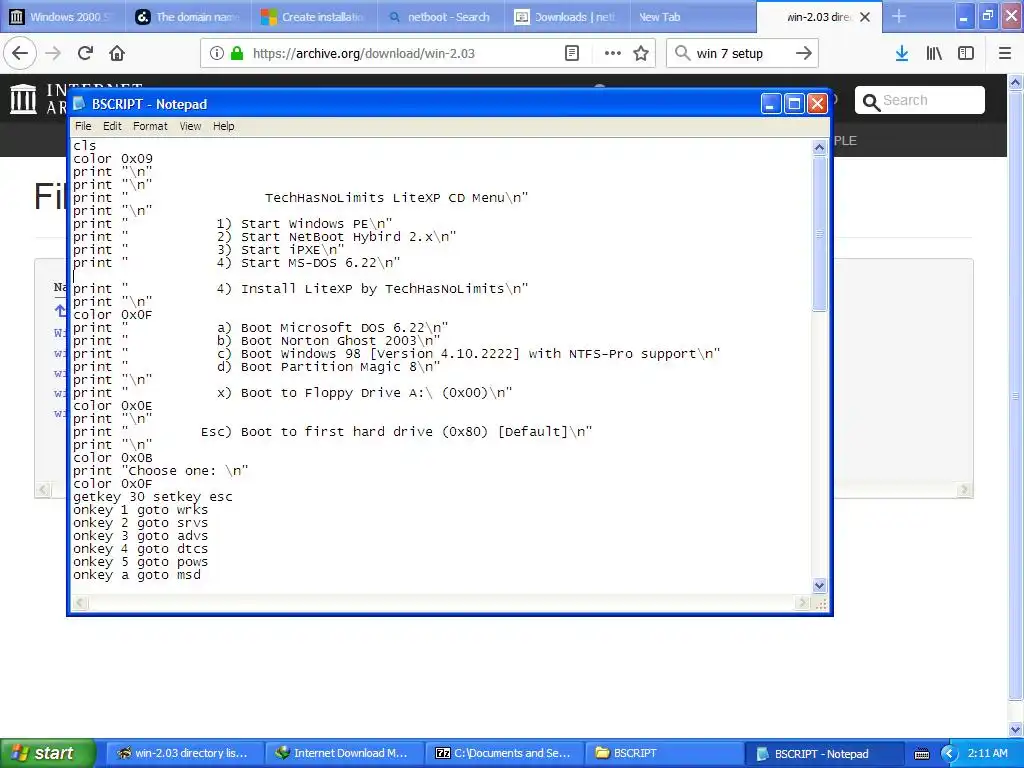The height and width of the screenshot is (768, 1024).
Task: Reload the archive.org page
Action: [85, 54]
